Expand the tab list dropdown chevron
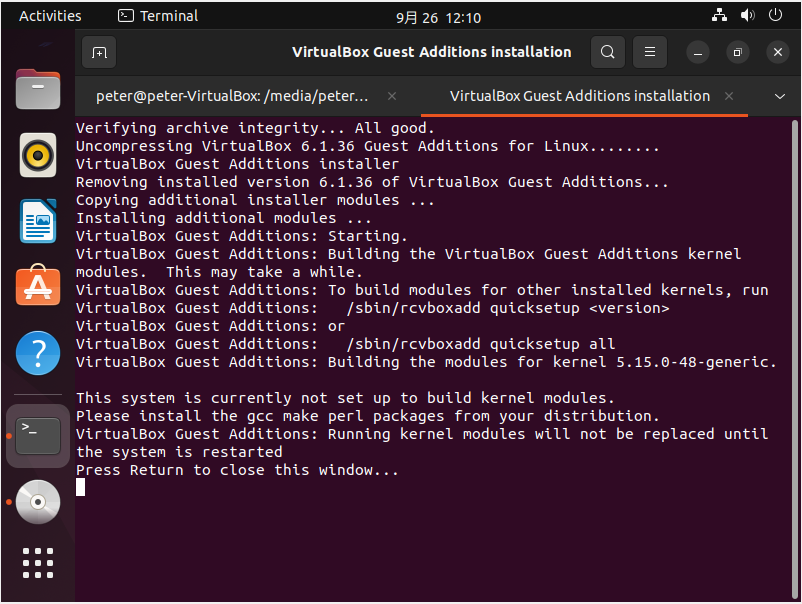The image size is (802, 604). pos(779,96)
